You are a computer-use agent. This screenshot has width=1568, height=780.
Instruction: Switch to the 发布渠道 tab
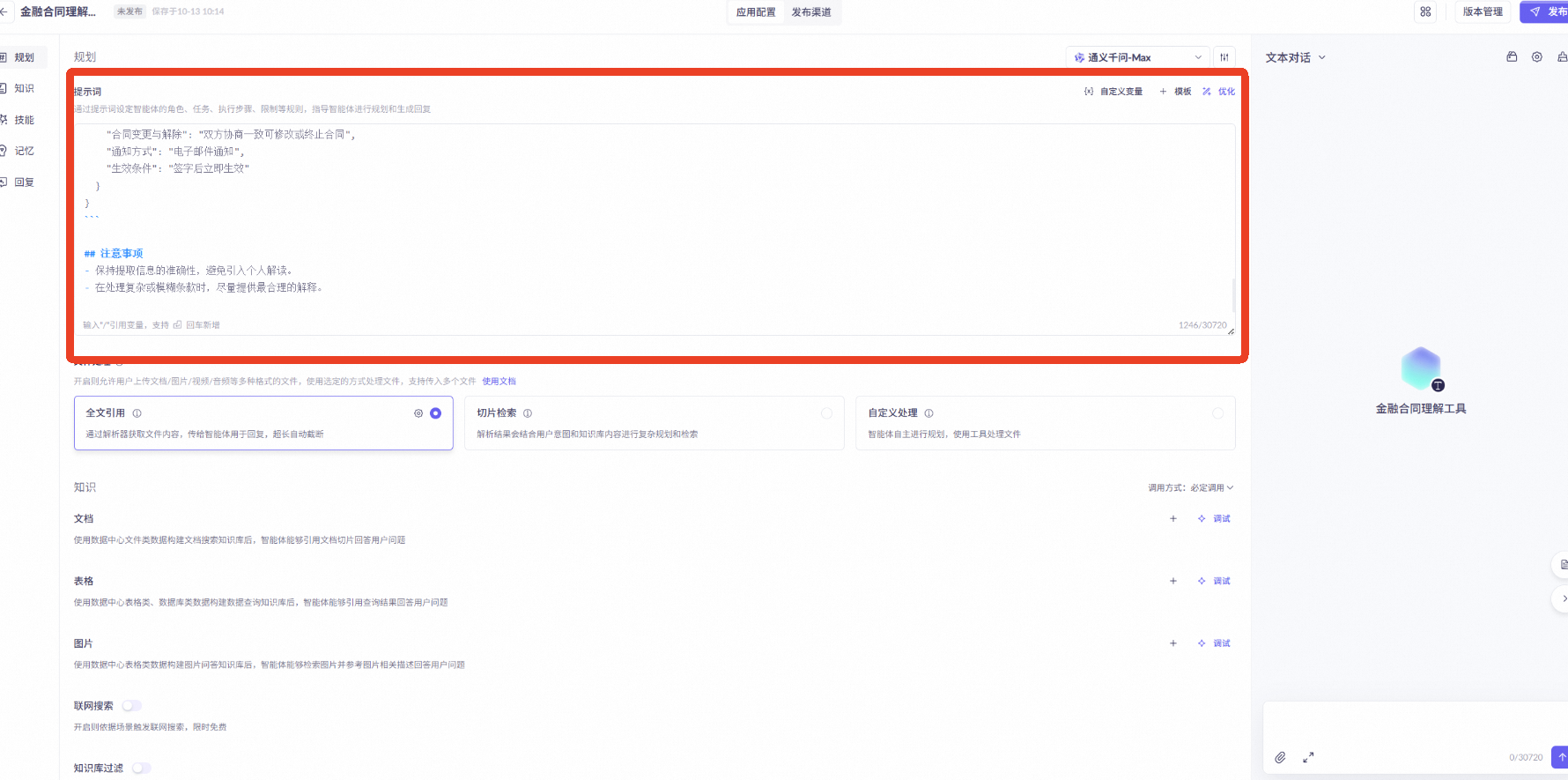click(x=811, y=12)
